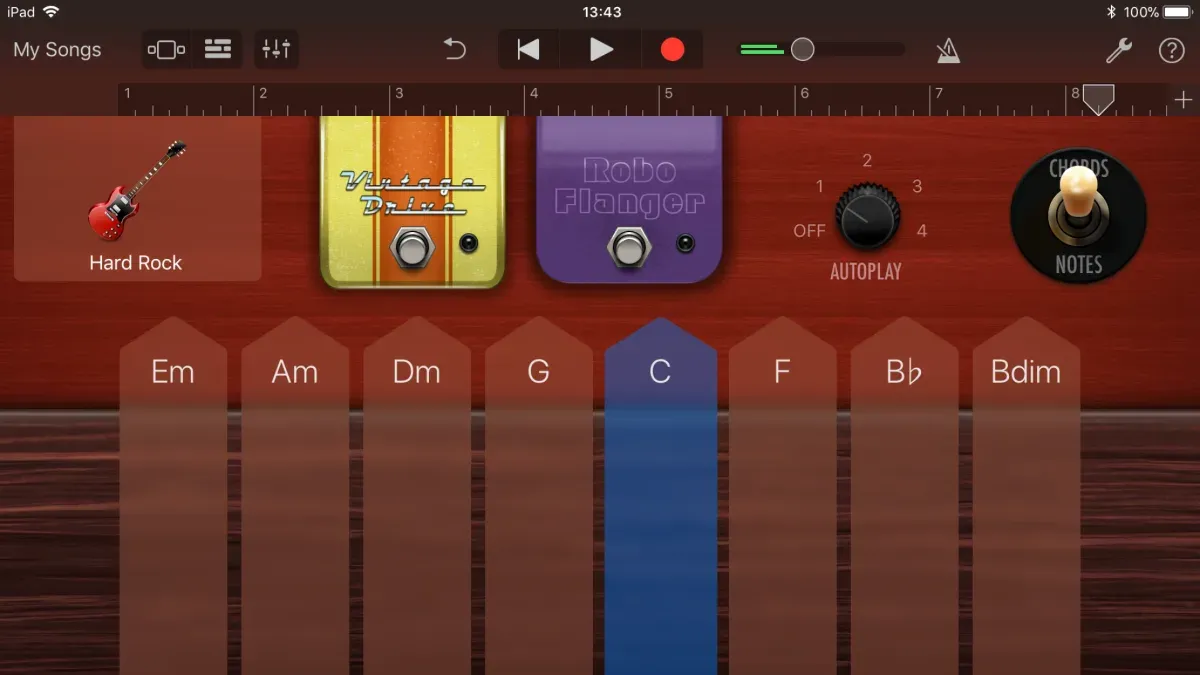Open help question mark icon

pyautogui.click(x=1171, y=50)
